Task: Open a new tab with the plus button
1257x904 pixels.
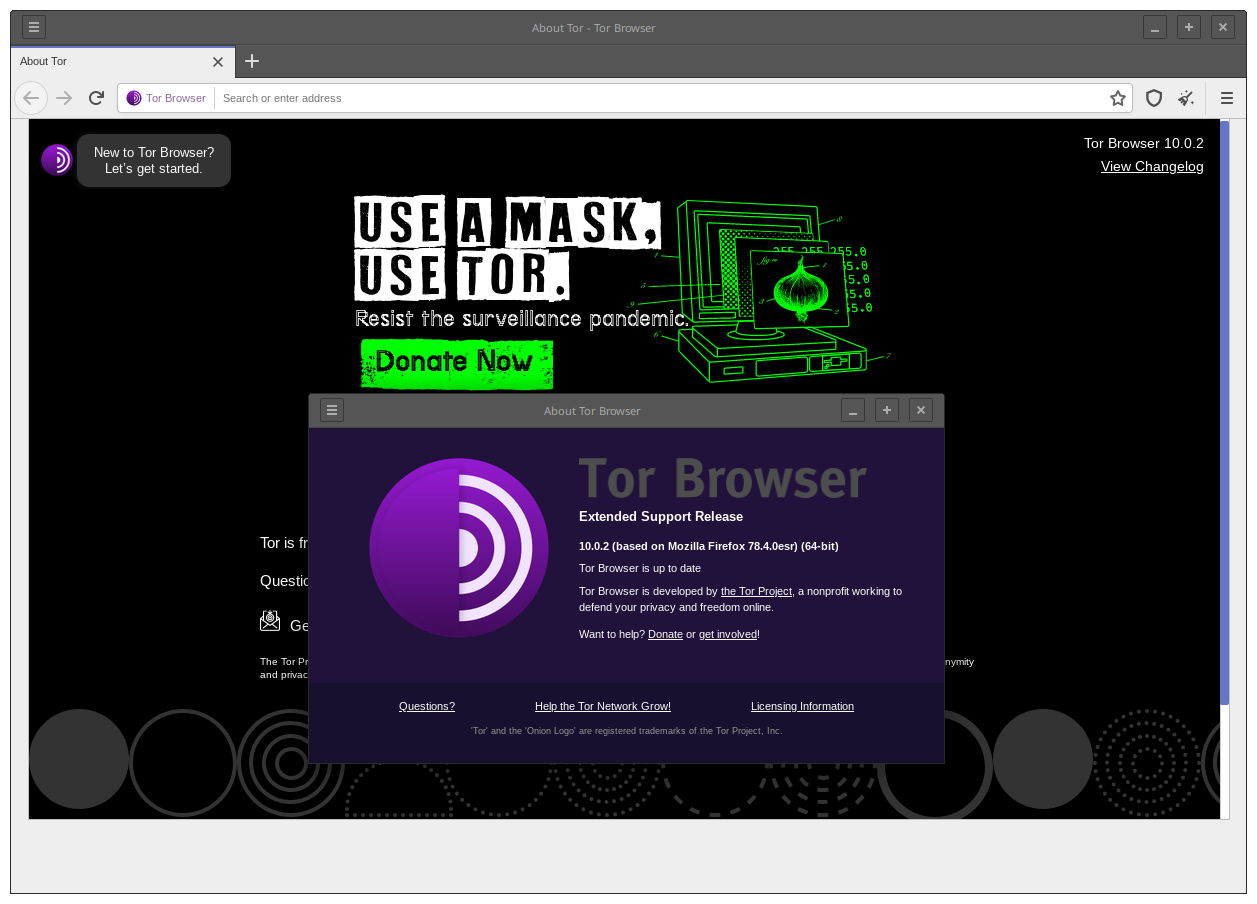Action: (252, 61)
